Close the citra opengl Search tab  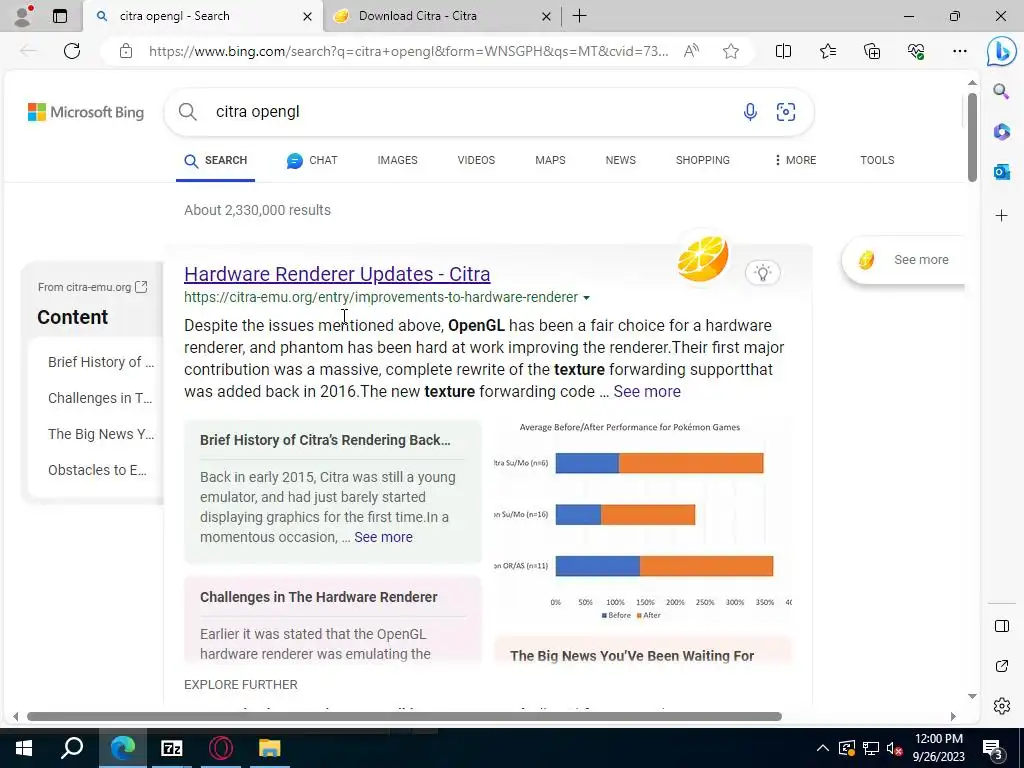pos(307,16)
